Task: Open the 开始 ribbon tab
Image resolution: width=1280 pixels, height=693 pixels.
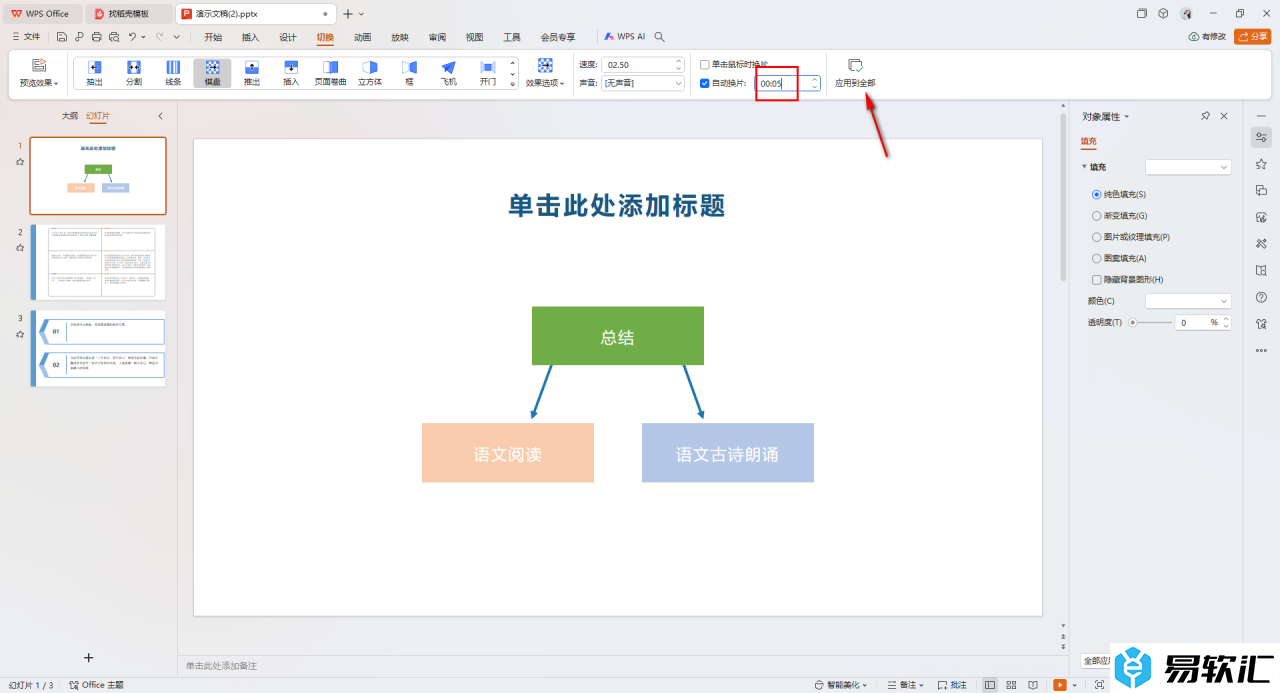Action: click(213, 37)
